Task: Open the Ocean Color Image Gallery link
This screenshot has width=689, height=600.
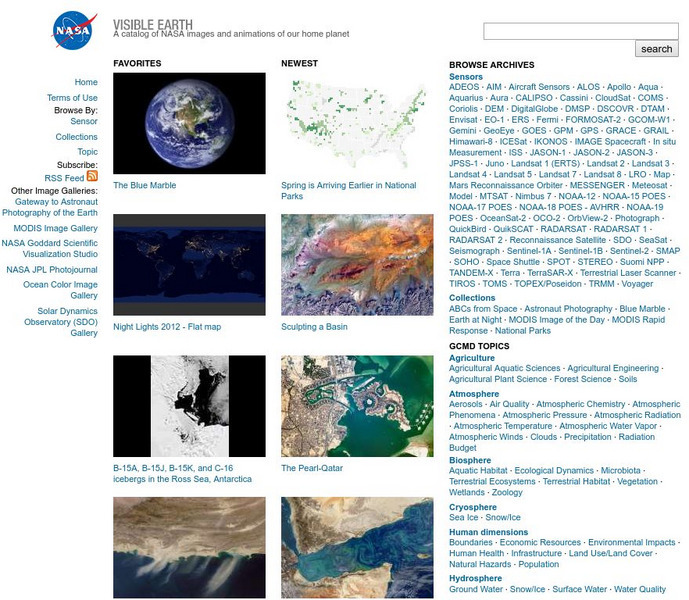Action: 60,290
